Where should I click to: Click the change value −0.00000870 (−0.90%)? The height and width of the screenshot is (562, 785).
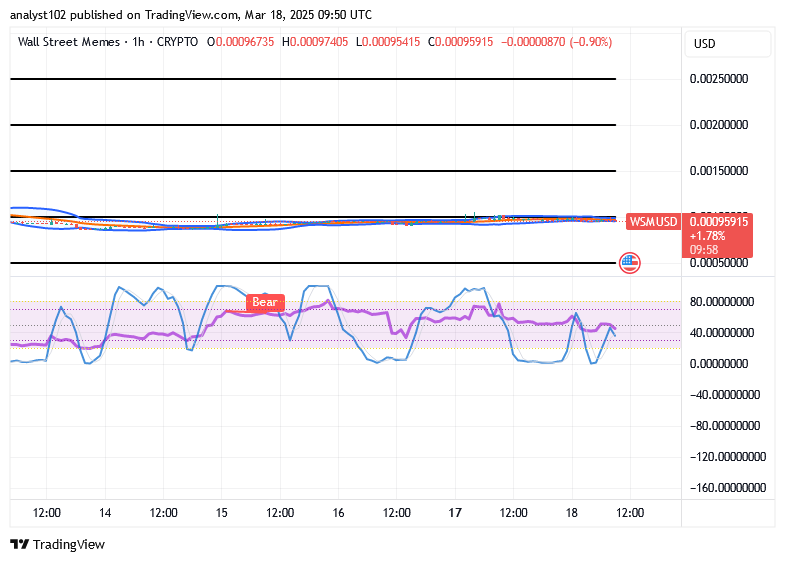coord(557,42)
